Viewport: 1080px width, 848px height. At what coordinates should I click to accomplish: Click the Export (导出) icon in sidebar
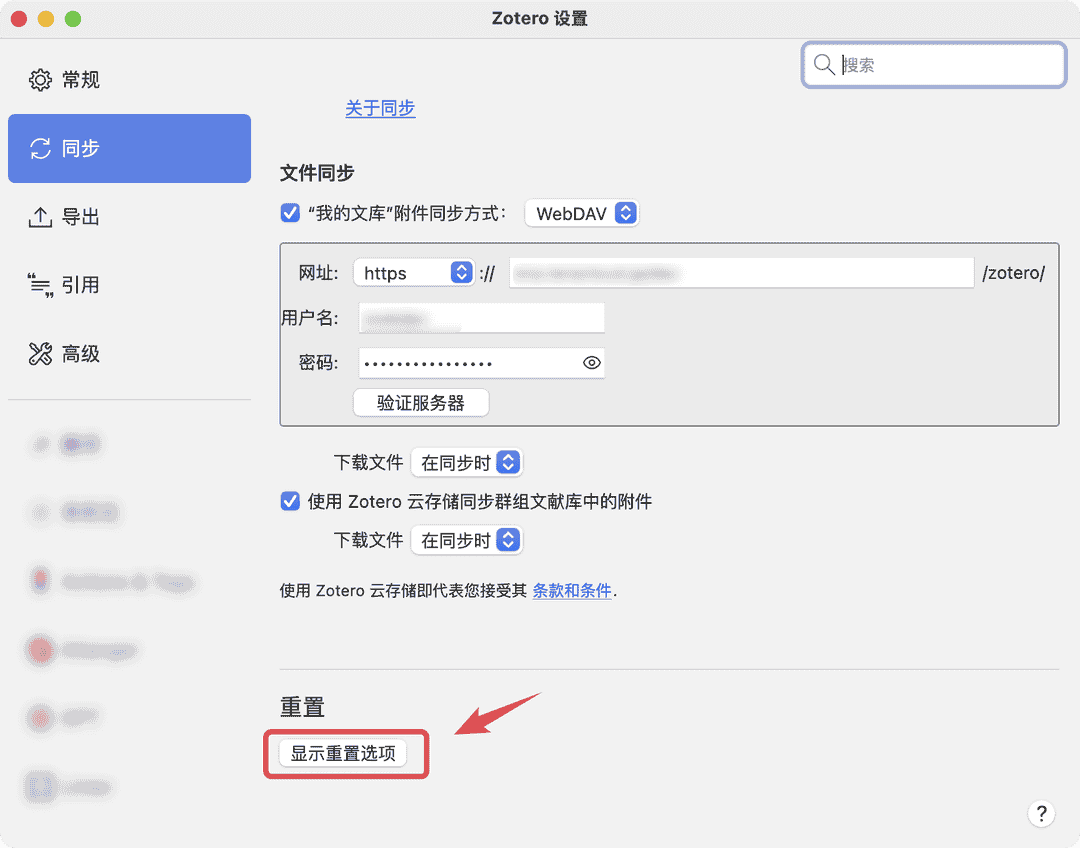(x=40, y=217)
